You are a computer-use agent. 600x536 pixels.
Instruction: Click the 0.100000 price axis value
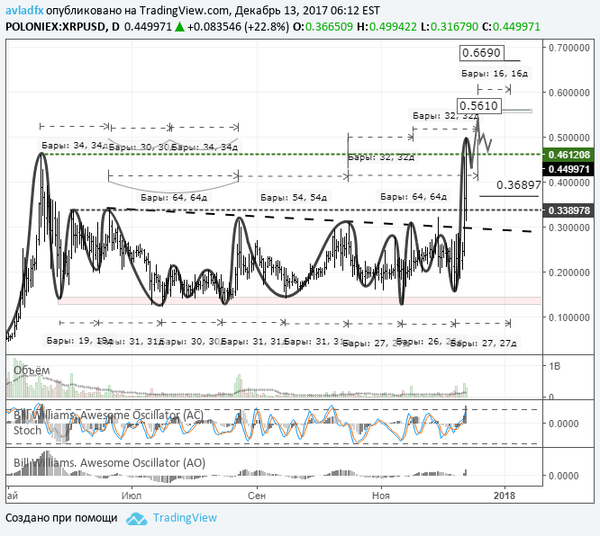pyautogui.click(x=569, y=318)
